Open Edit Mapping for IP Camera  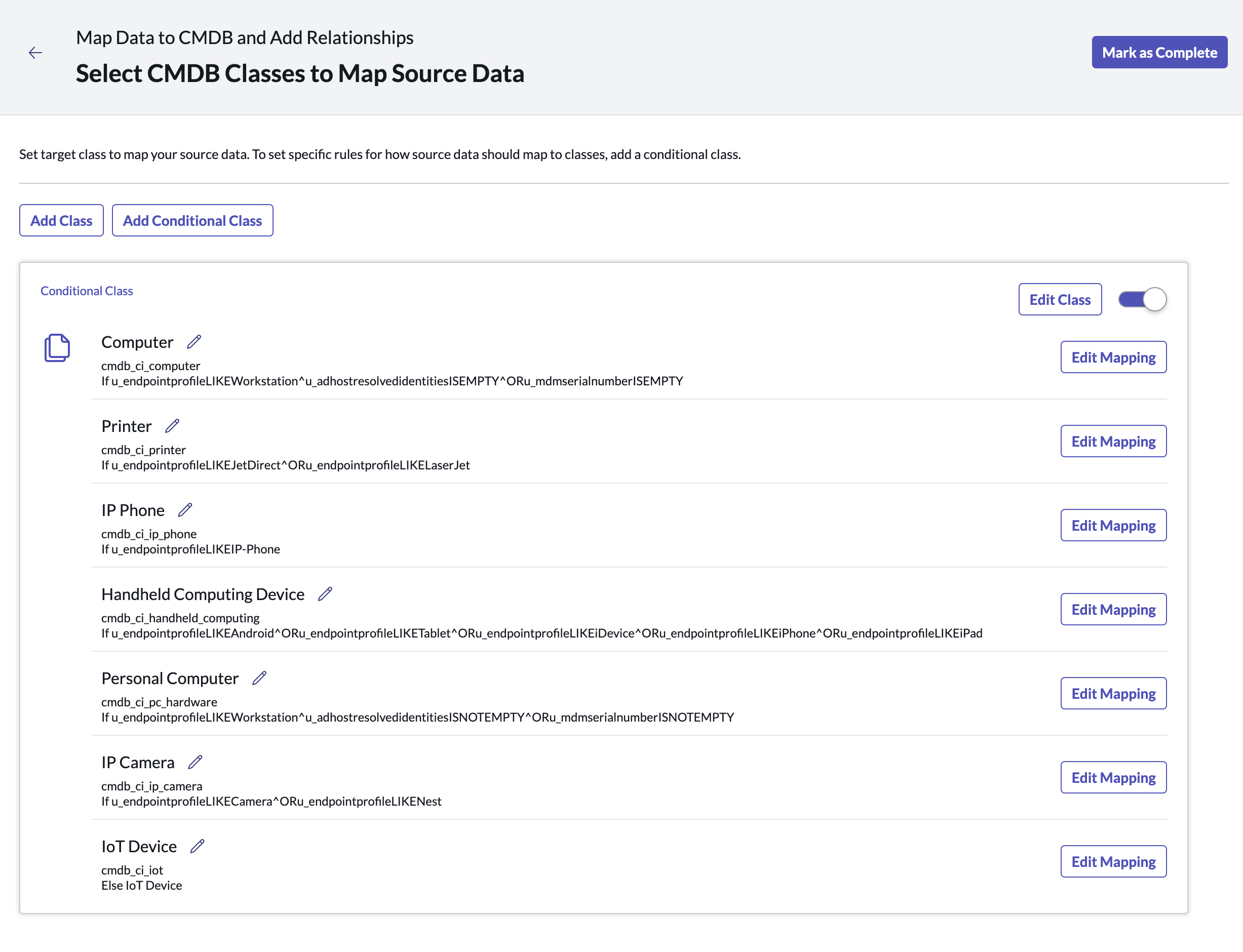[1113, 777]
